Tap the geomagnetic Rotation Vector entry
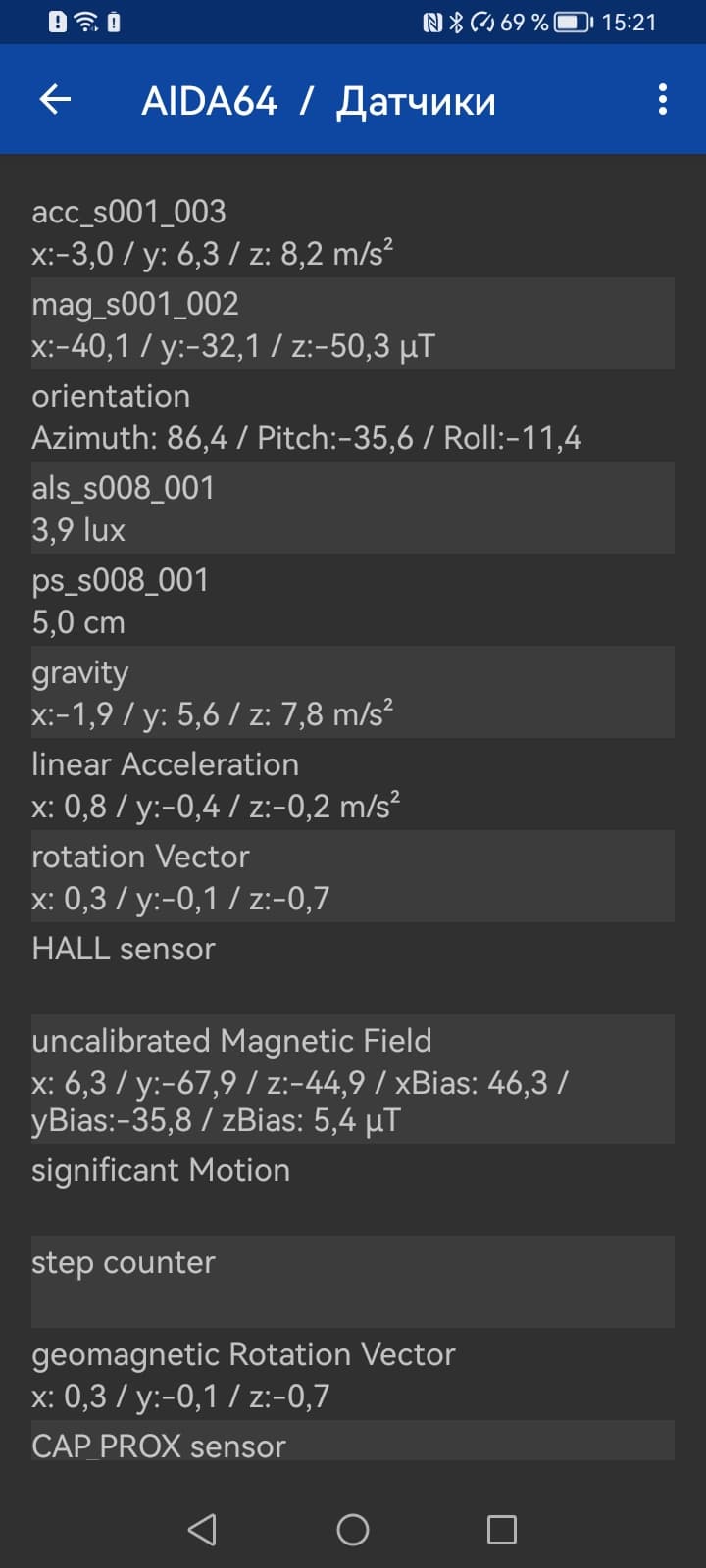706x1568 pixels. click(353, 1374)
